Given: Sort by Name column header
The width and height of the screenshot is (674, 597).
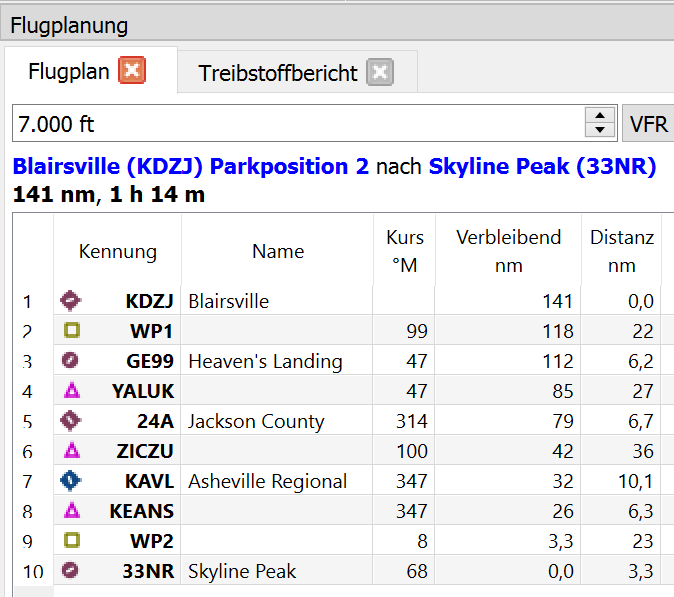Looking at the screenshot, I should pos(278,251).
